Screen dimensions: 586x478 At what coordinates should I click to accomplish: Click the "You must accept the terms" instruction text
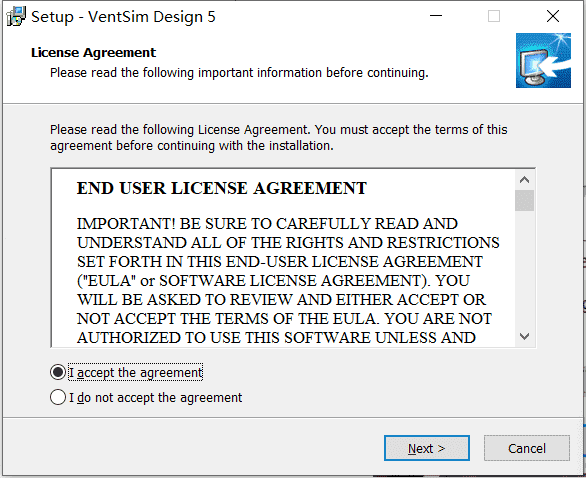point(411,130)
